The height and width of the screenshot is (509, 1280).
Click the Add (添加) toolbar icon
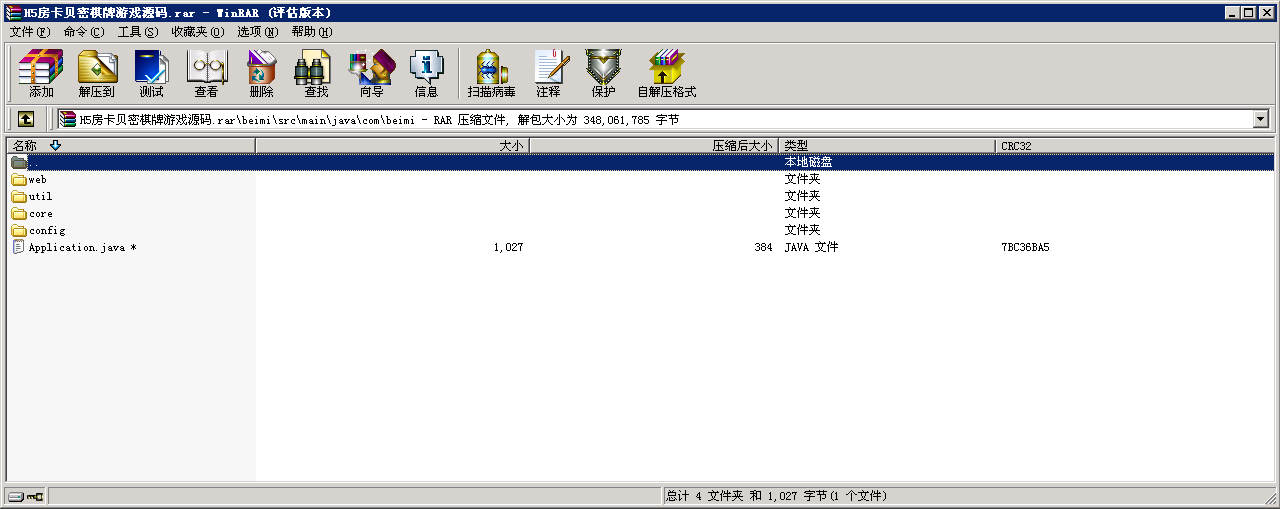pyautogui.click(x=41, y=73)
